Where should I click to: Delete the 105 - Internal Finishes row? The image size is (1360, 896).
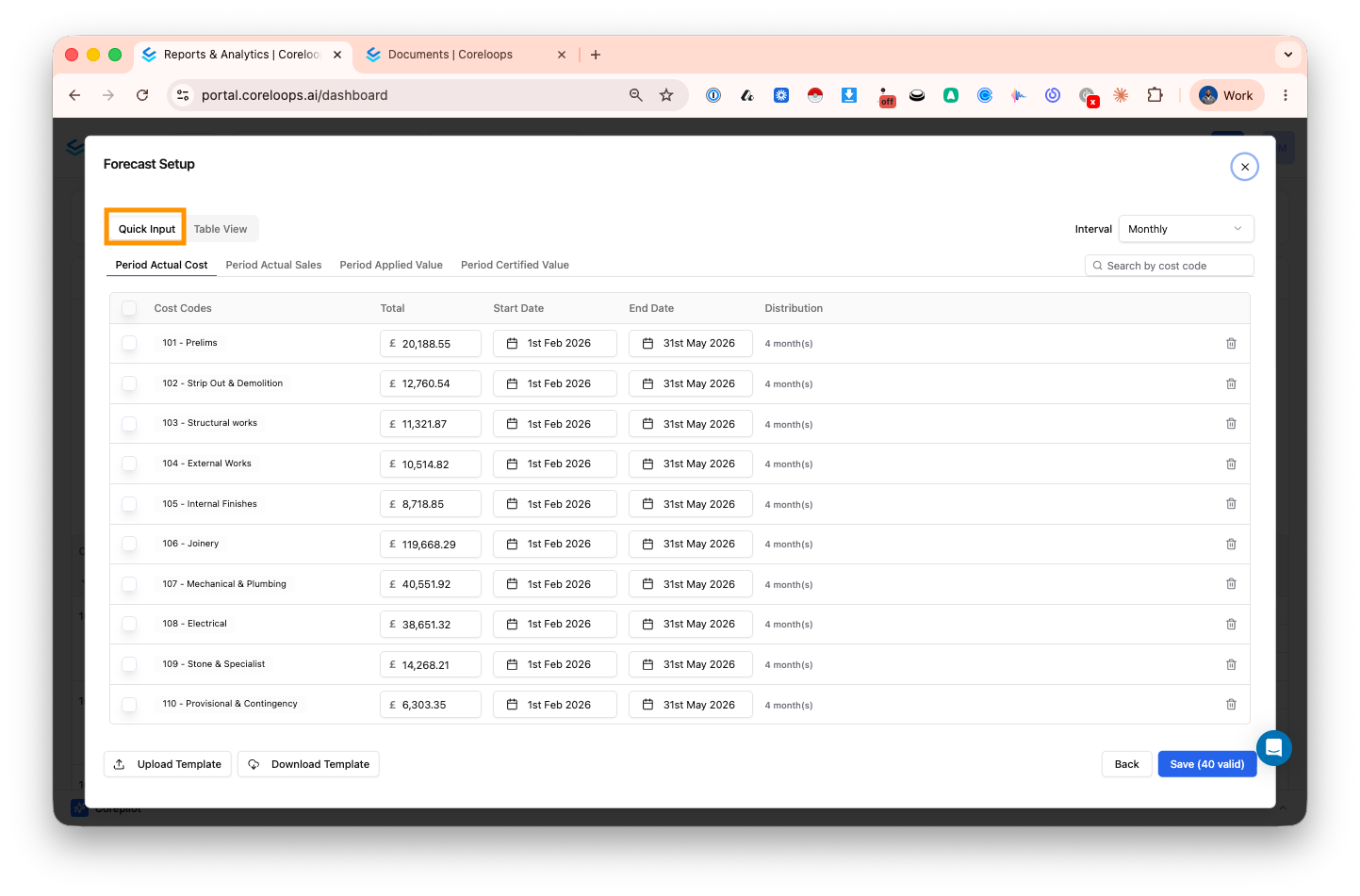1231,504
